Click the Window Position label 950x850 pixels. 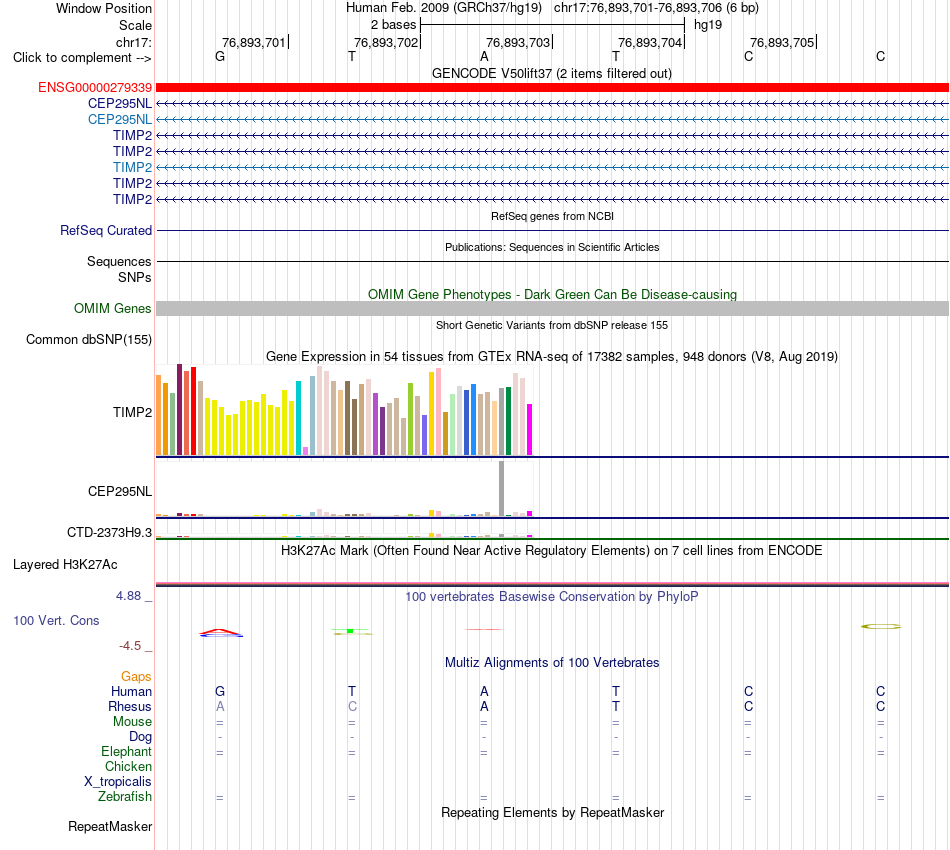(104, 8)
